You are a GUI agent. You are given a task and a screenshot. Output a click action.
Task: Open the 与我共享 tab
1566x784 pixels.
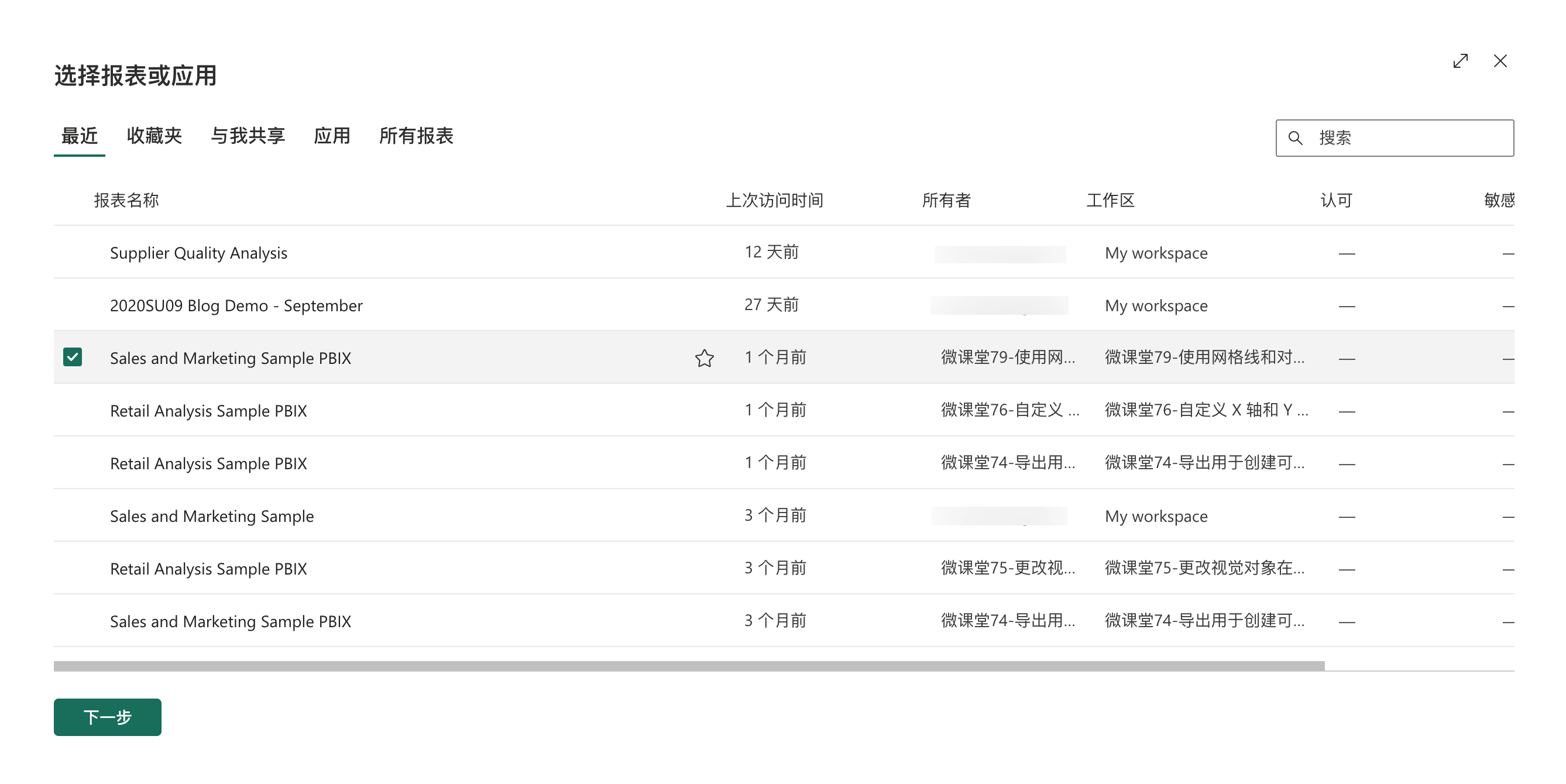tap(248, 136)
